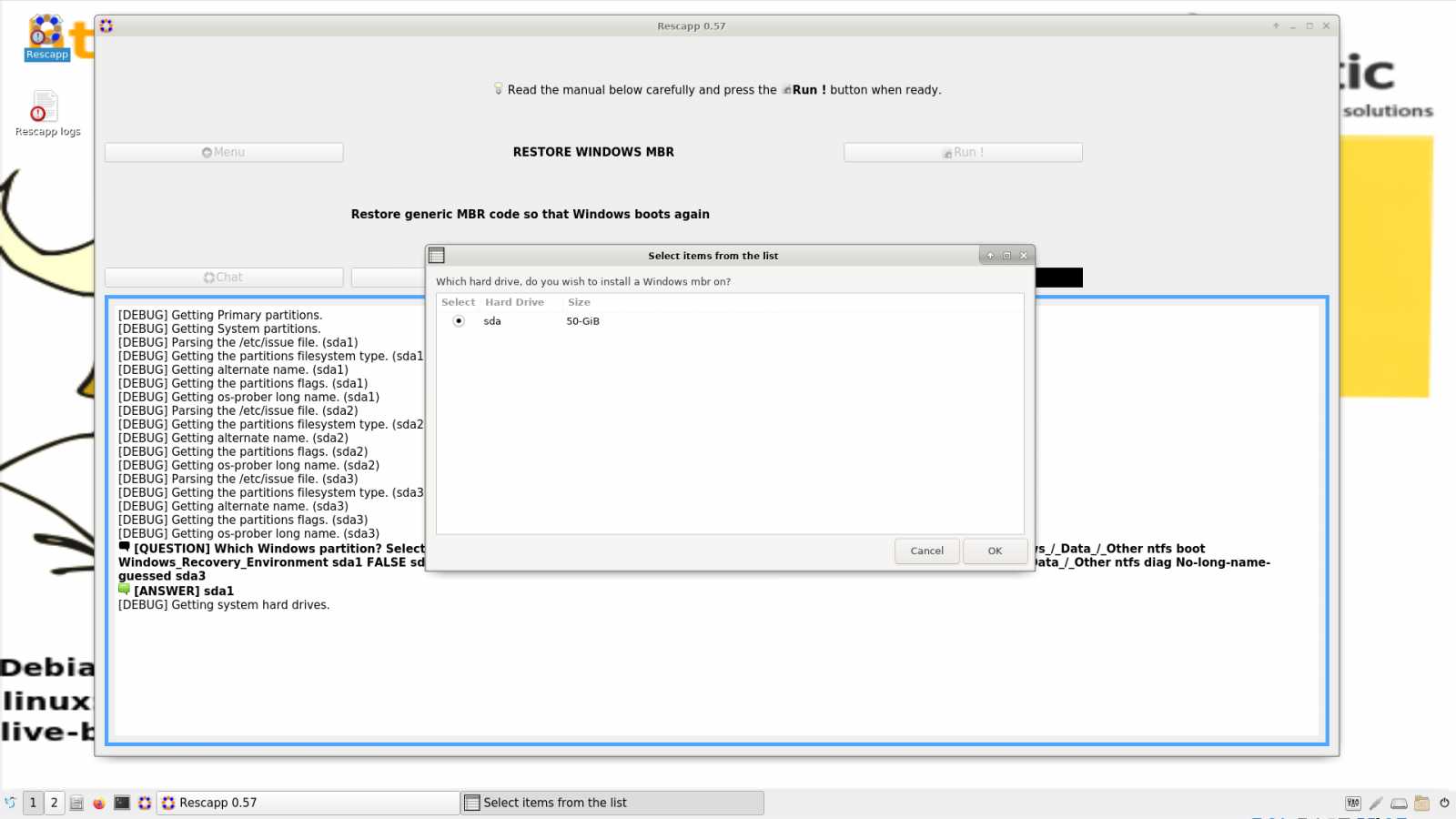Click the Rescapp window menu icon in title bar

click(106, 25)
